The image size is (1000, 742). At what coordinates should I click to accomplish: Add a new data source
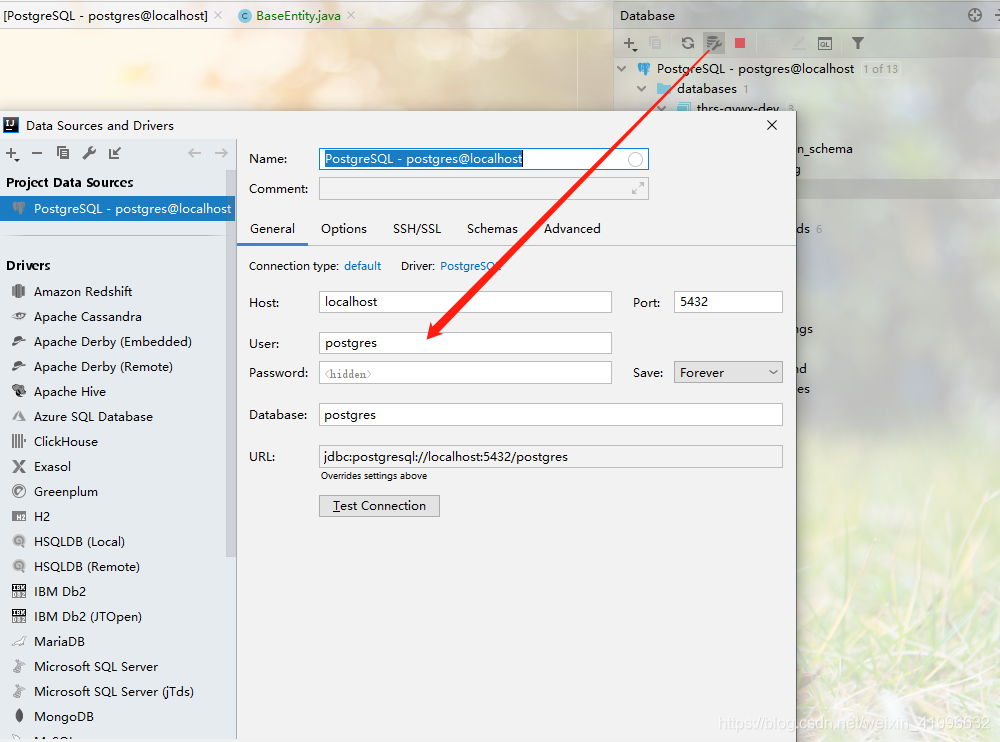pos(12,155)
